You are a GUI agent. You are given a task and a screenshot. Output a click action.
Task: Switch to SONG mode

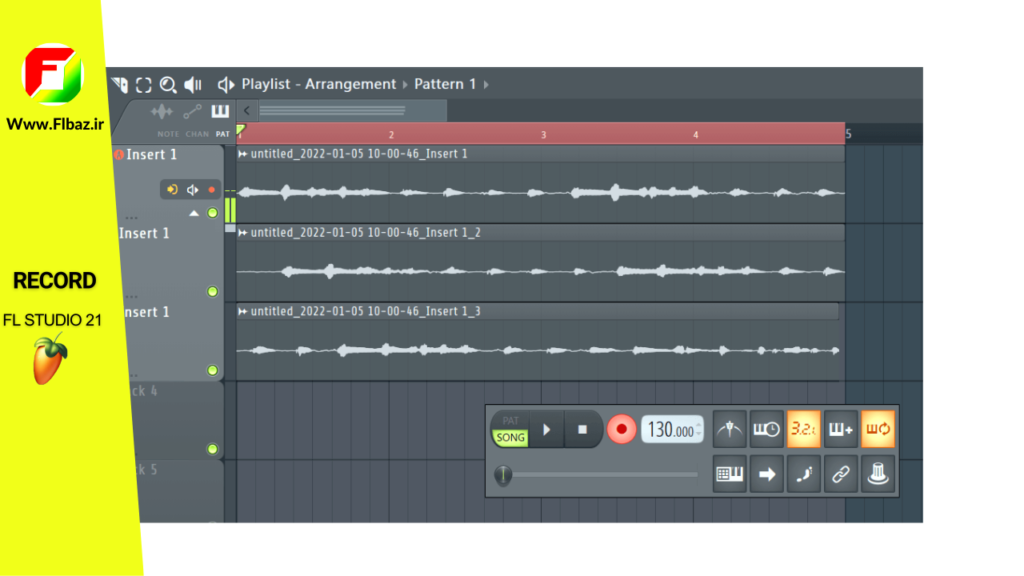click(511, 438)
